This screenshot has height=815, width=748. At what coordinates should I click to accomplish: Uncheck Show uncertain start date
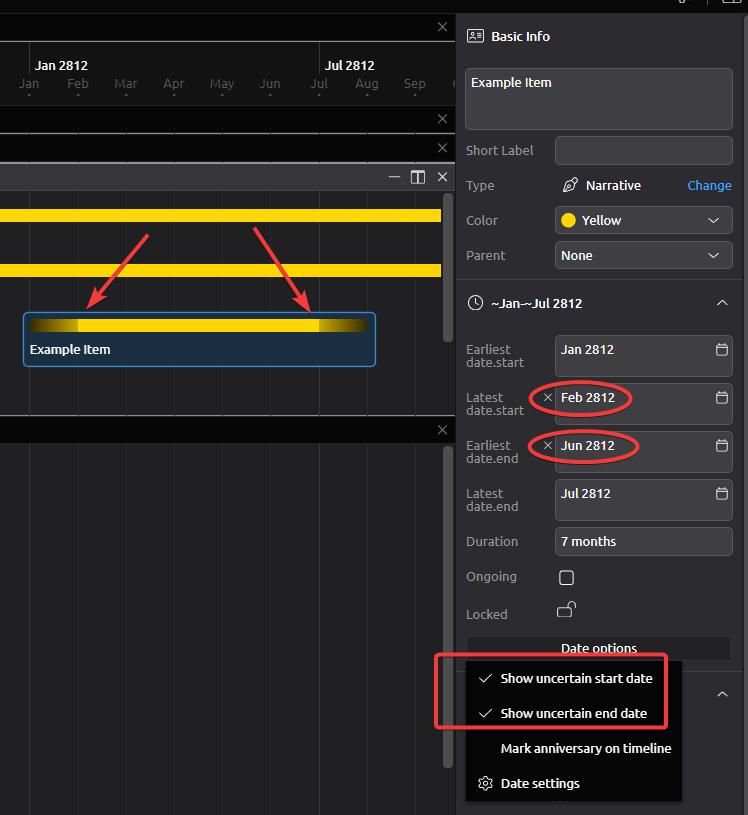point(575,678)
